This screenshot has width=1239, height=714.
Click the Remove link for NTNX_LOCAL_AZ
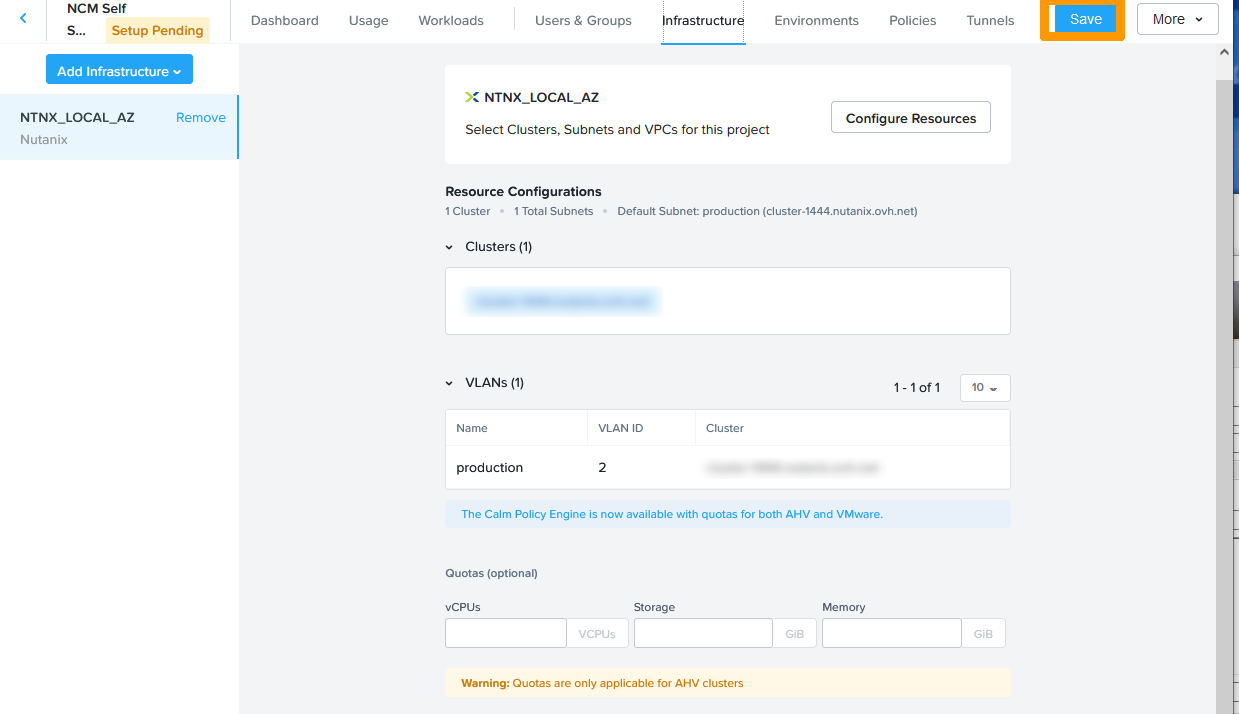[200, 117]
